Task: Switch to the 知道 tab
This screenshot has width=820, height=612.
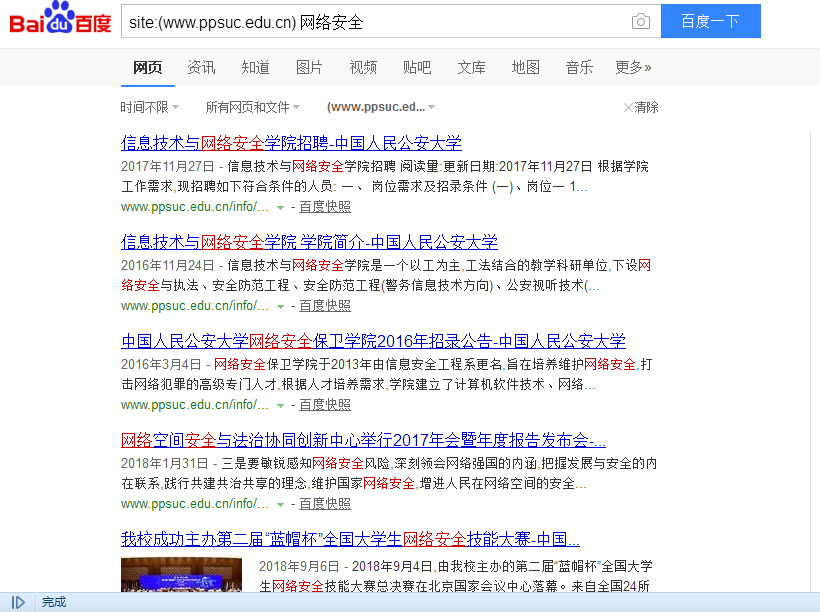Action: [x=255, y=67]
